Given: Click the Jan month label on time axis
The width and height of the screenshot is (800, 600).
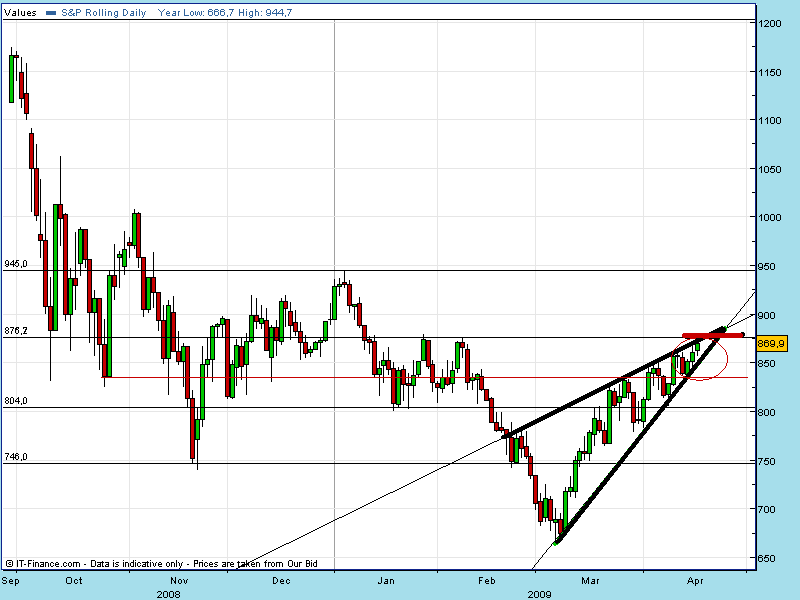Looking at the screenshot, I should click(x=386, y=581).
